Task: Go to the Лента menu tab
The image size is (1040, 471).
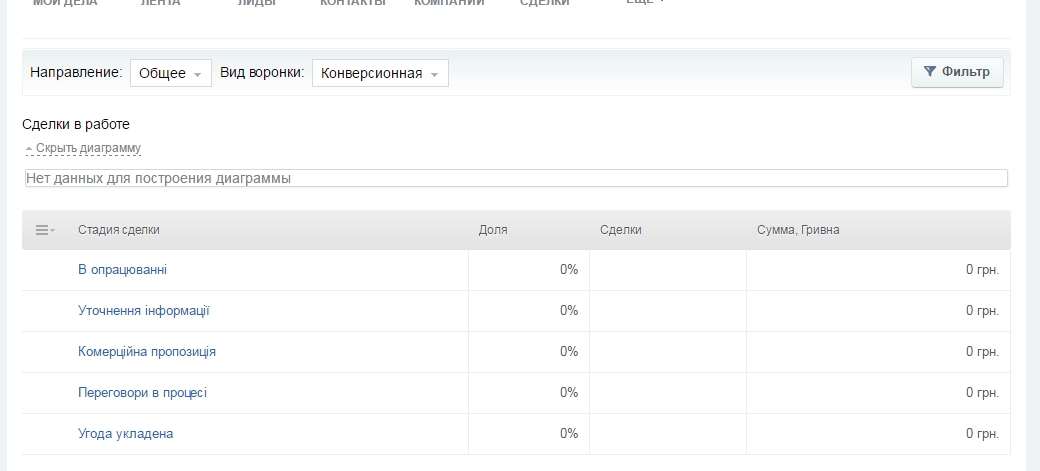Action: point(160,3)
